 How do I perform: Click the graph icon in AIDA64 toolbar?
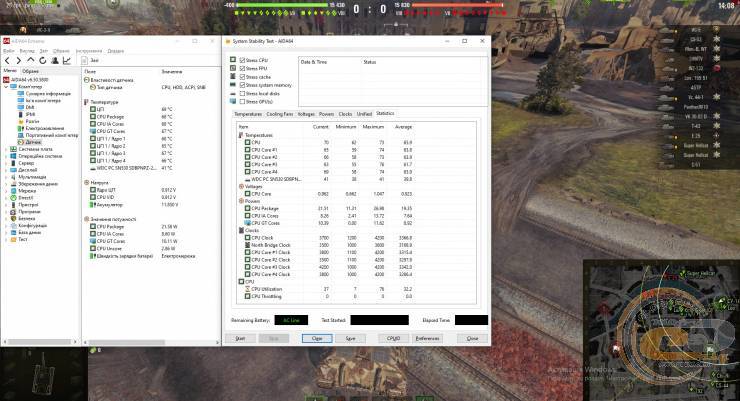click(67, 60)
